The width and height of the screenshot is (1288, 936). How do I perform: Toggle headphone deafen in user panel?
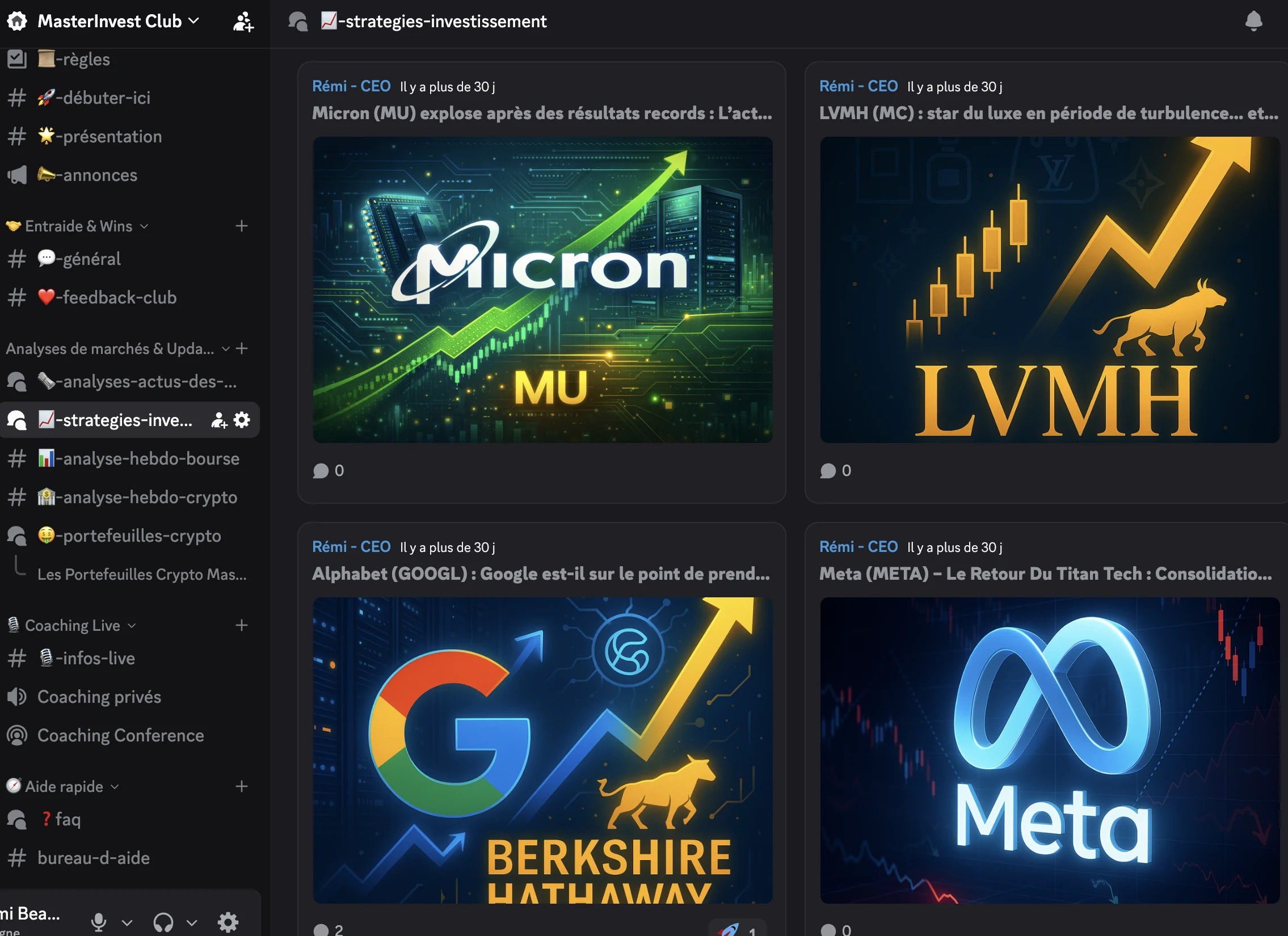coord(163,922)
